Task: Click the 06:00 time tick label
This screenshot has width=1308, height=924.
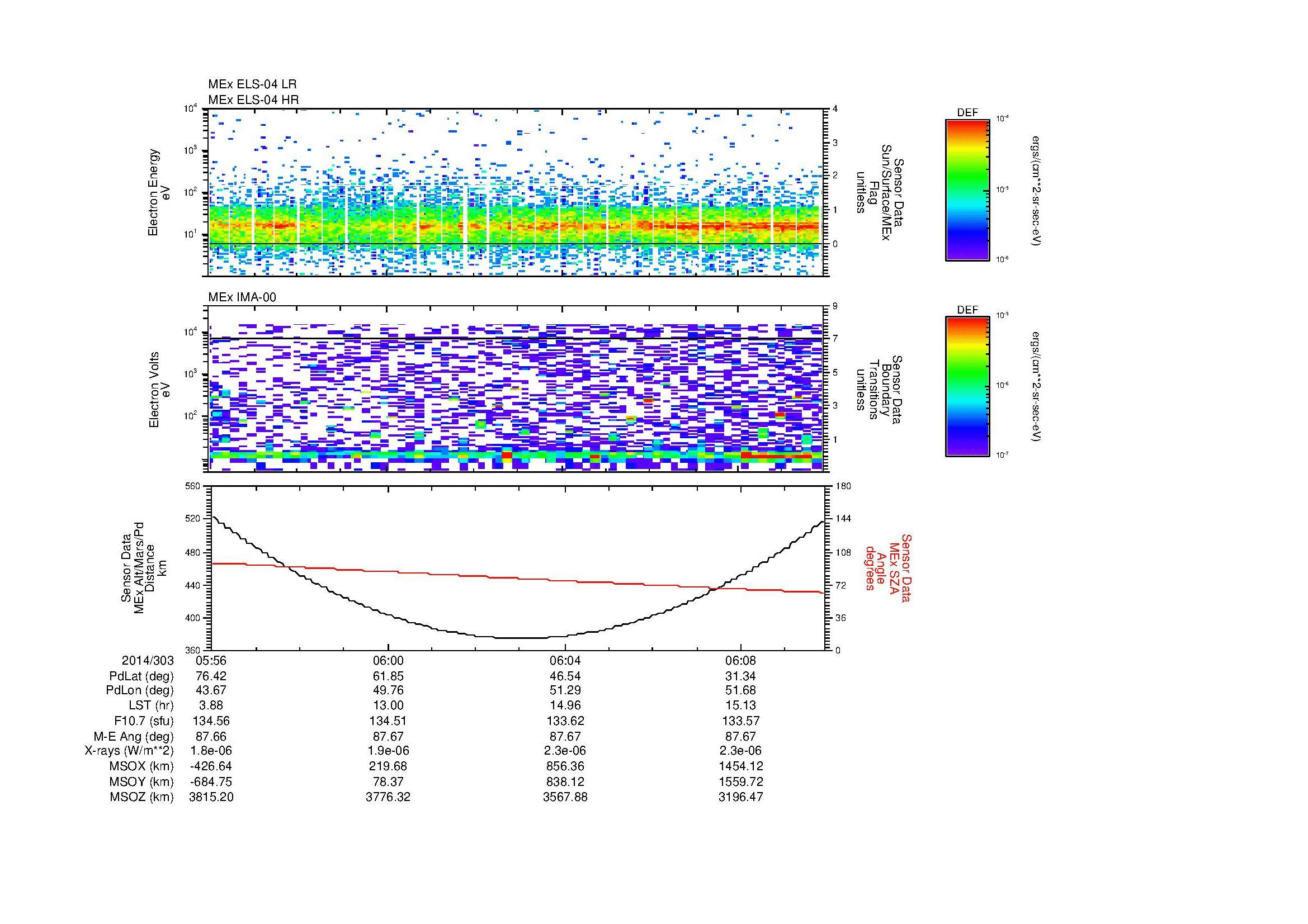Action: (388, 660)
